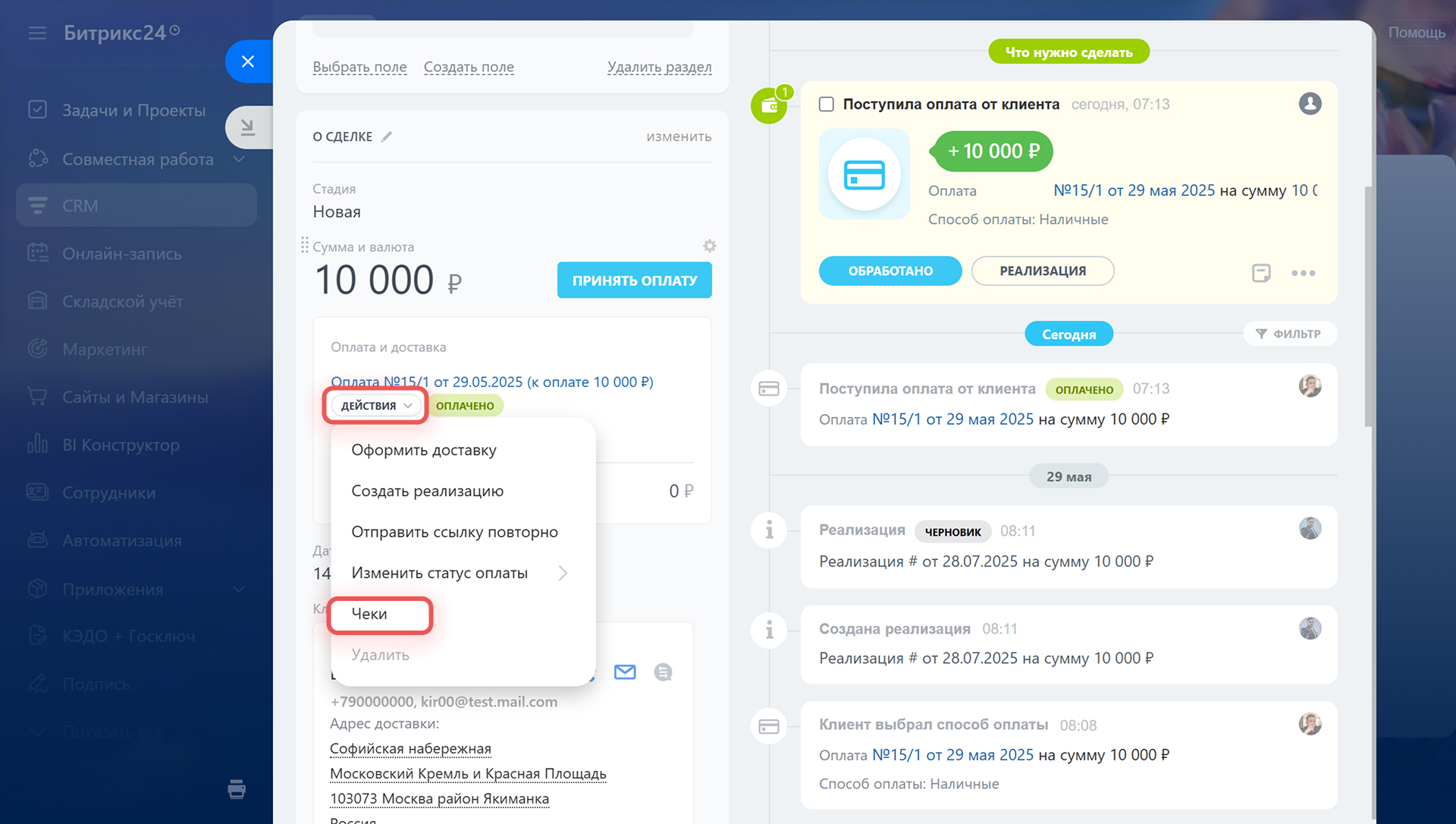Open the hamburger main menu
This screenshot has height=824, width=1456.
(x=37, y=33)
